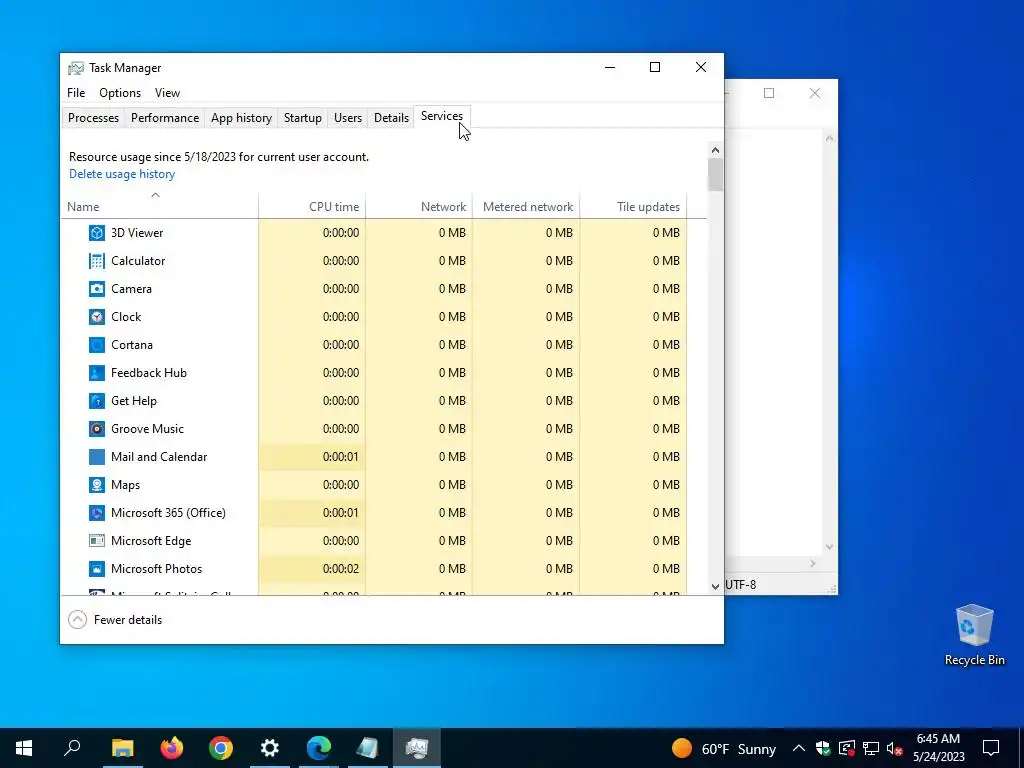The image size is (1024, 768).
Task: Open the notification center icon
Action: 991,748
